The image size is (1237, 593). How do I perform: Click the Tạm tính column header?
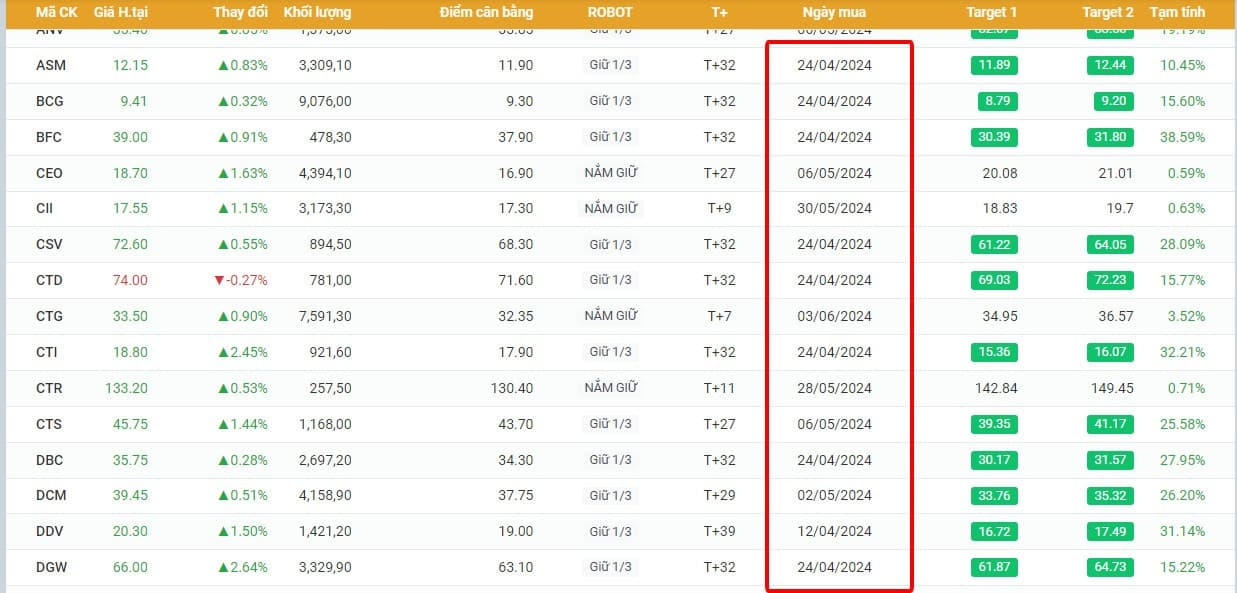(x=1177, y=13)
